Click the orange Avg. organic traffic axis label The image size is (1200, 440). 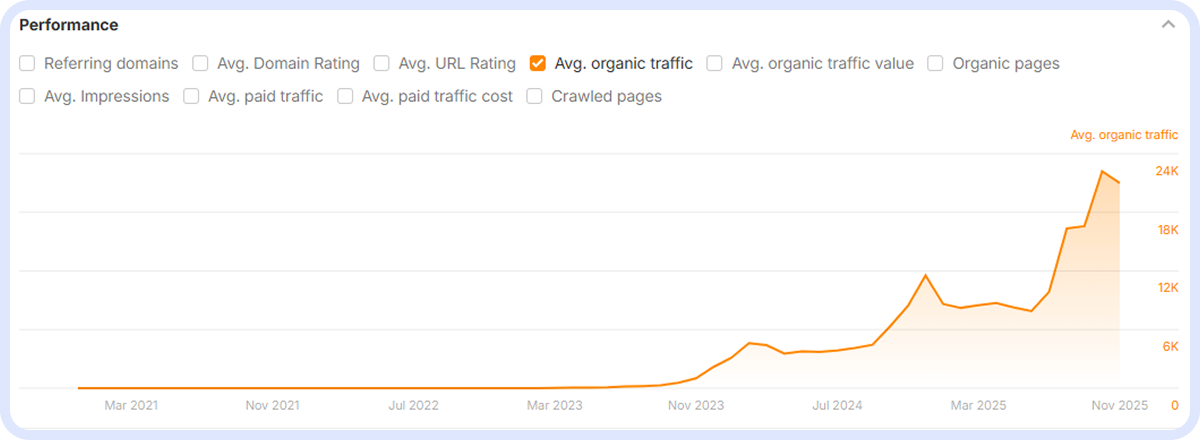pos(1124,135)
